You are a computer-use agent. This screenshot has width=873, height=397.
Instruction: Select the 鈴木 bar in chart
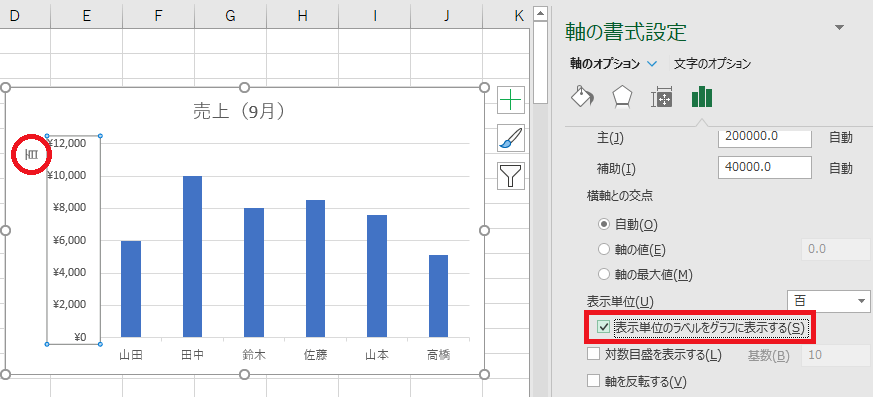254,272
